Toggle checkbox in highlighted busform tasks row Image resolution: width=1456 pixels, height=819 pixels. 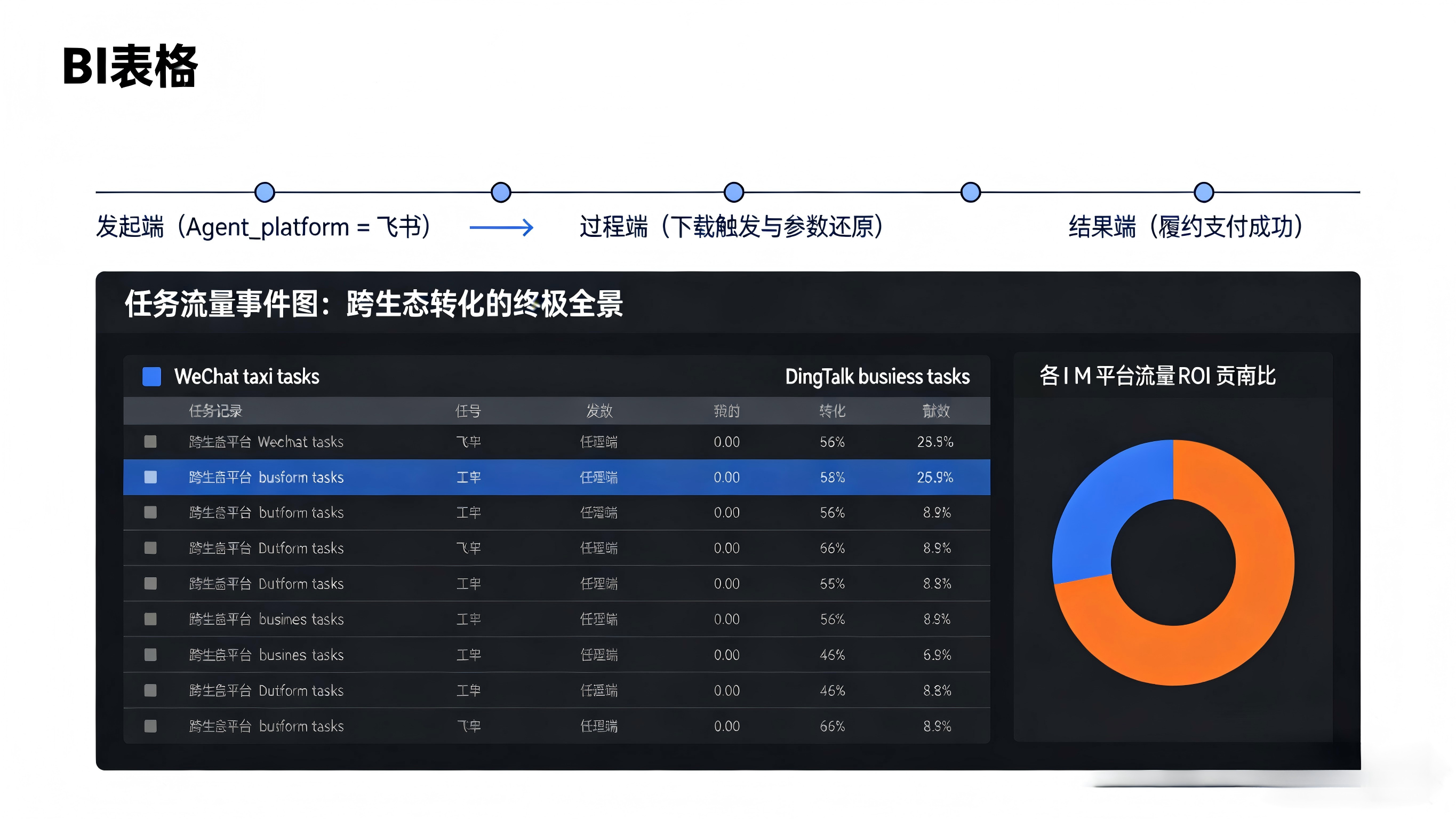(150, 477)
